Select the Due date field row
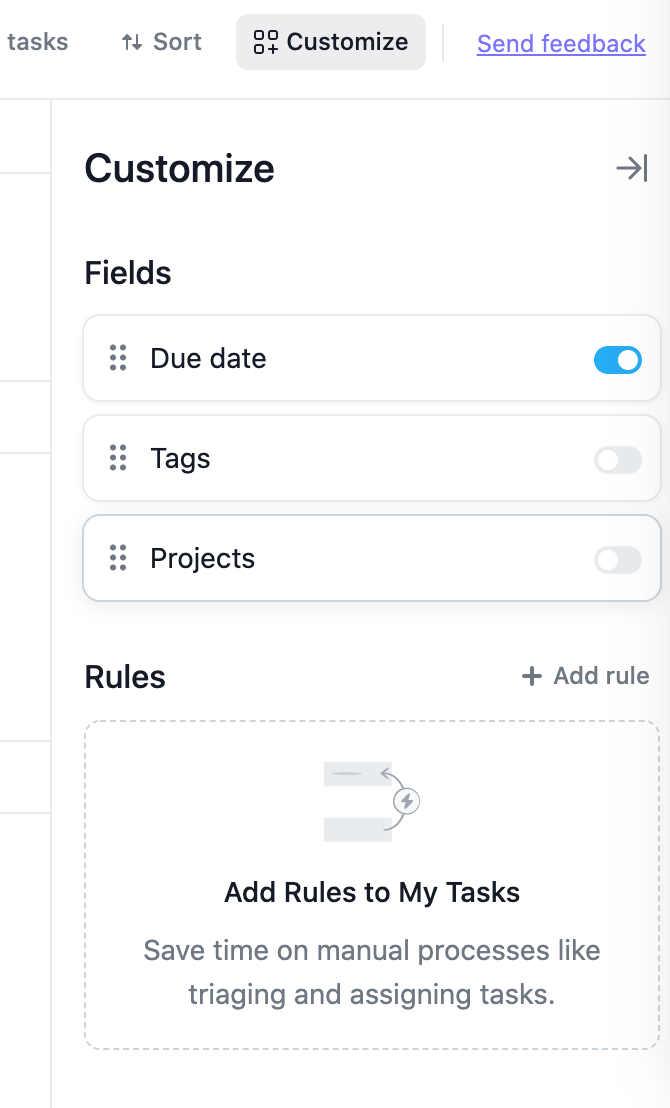 [x=372, y=358]
